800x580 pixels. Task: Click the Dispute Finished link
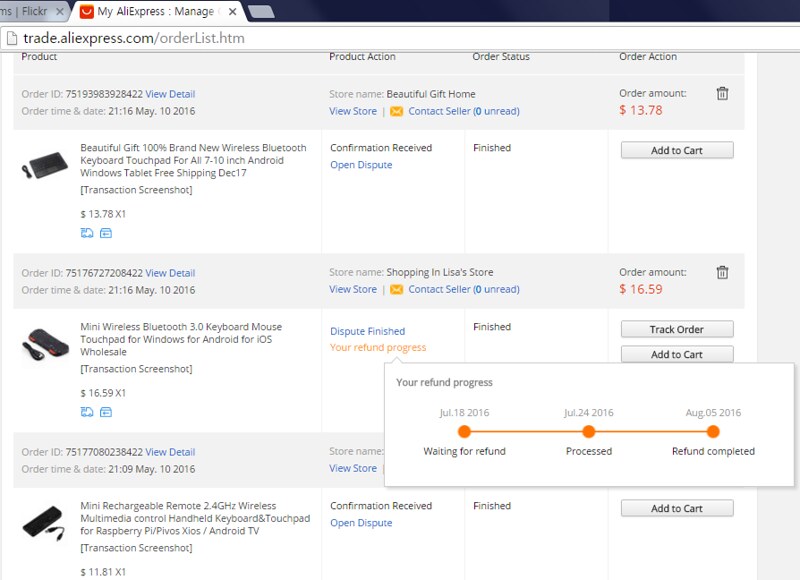coord(367,331)
